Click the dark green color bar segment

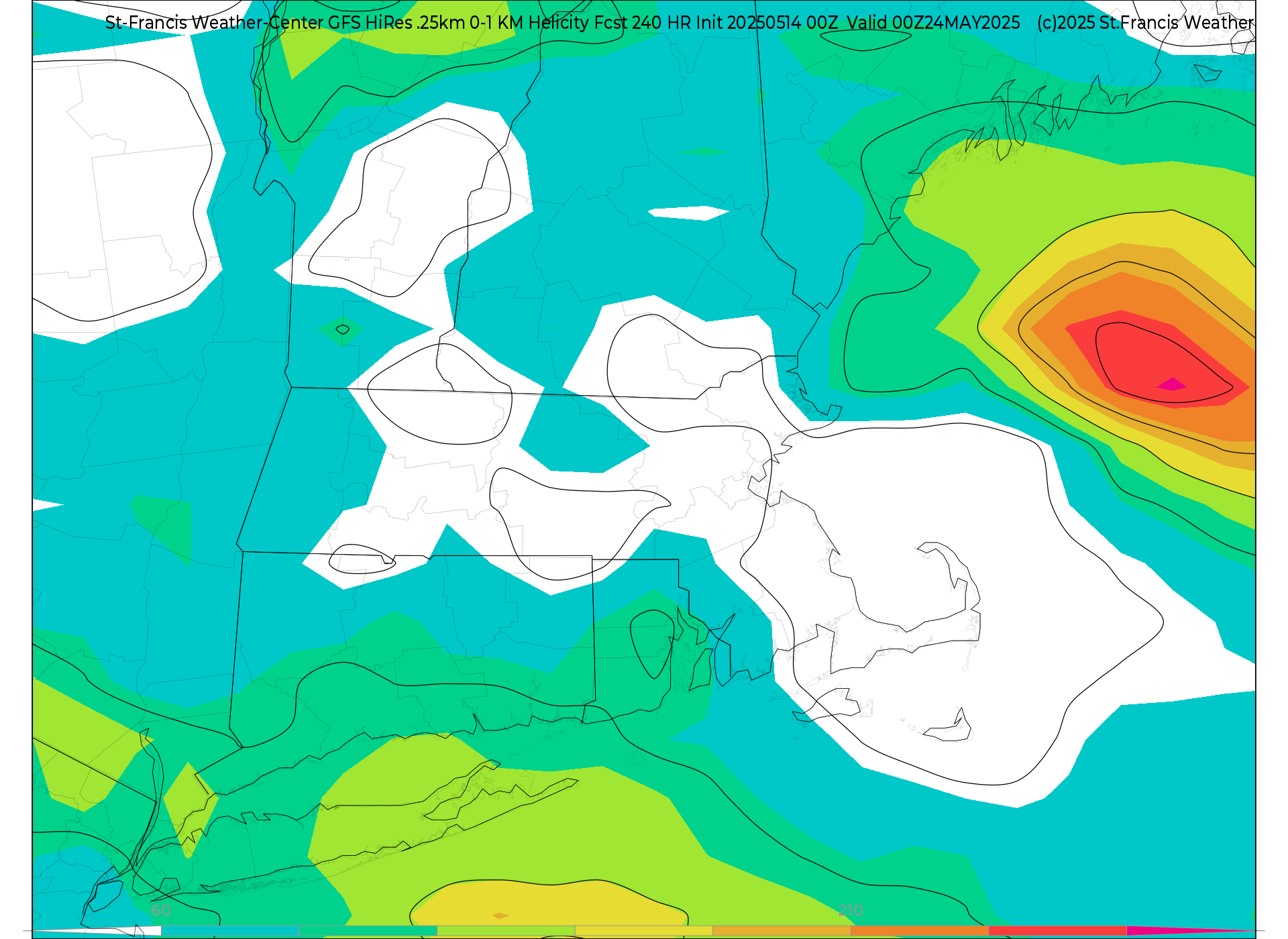click(x=368, y=931)
